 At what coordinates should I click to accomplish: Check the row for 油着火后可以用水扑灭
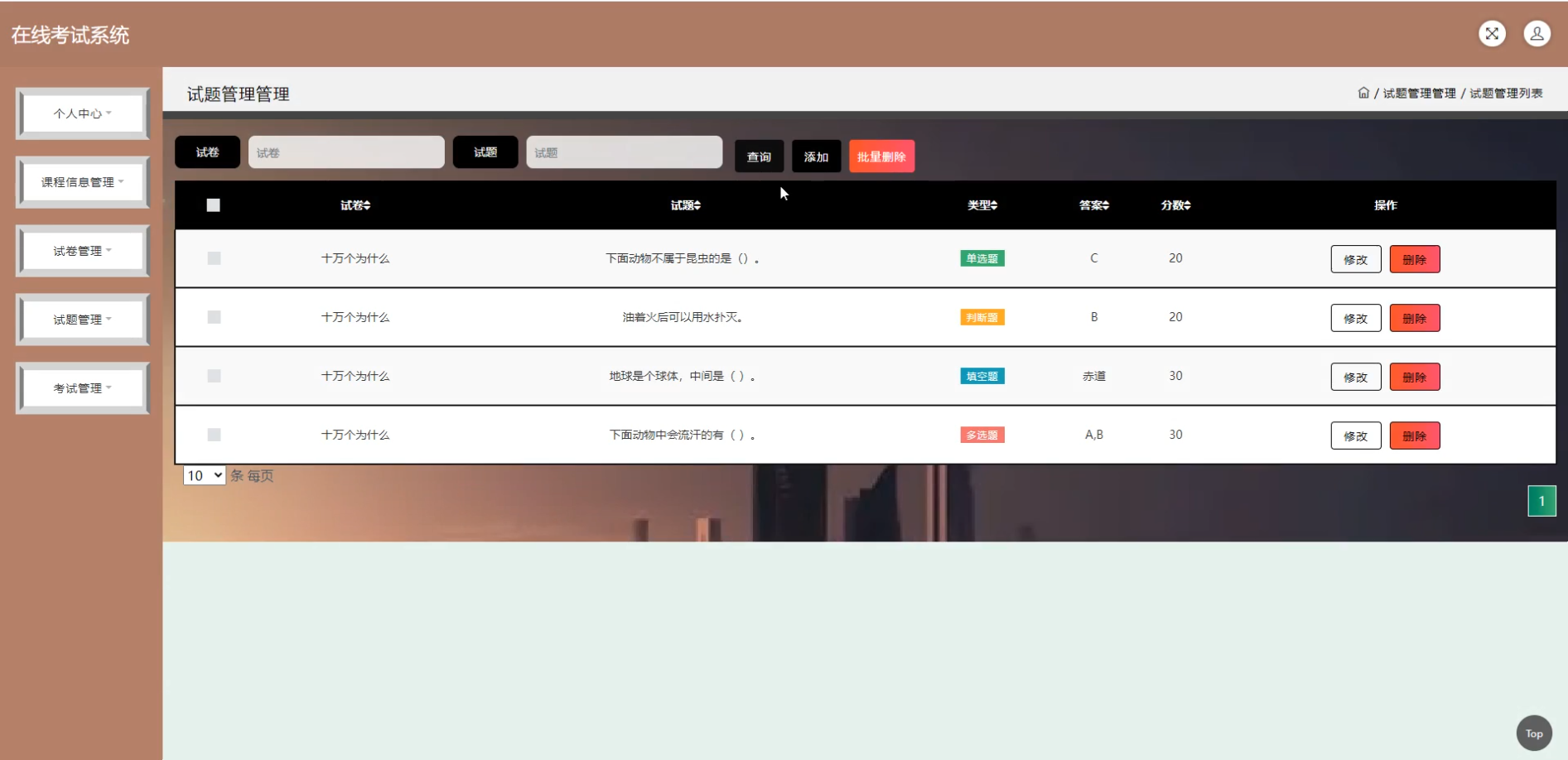pyautogui.click(x=214, y=317)
